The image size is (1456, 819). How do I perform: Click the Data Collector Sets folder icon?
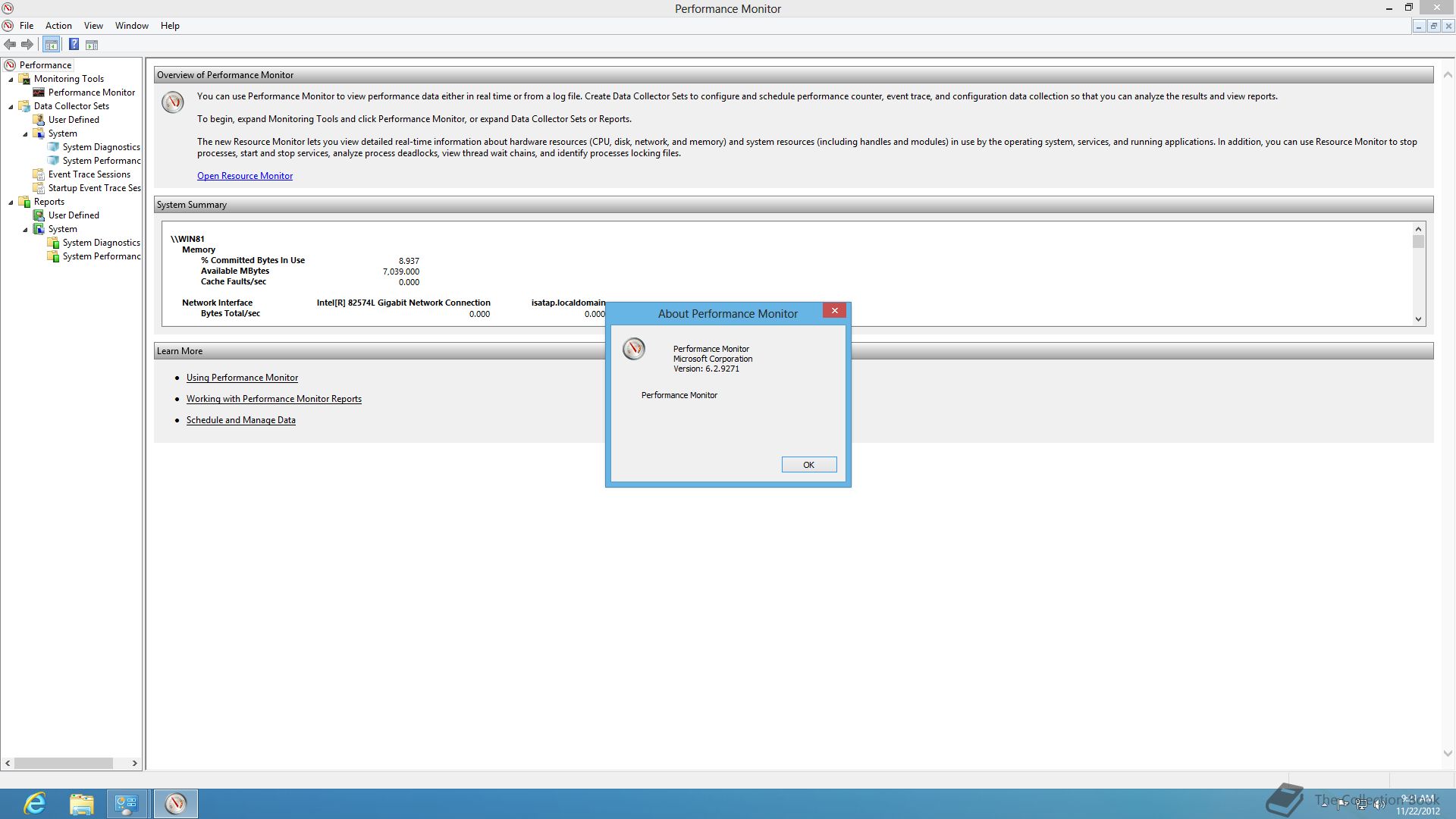click(24, 106)
